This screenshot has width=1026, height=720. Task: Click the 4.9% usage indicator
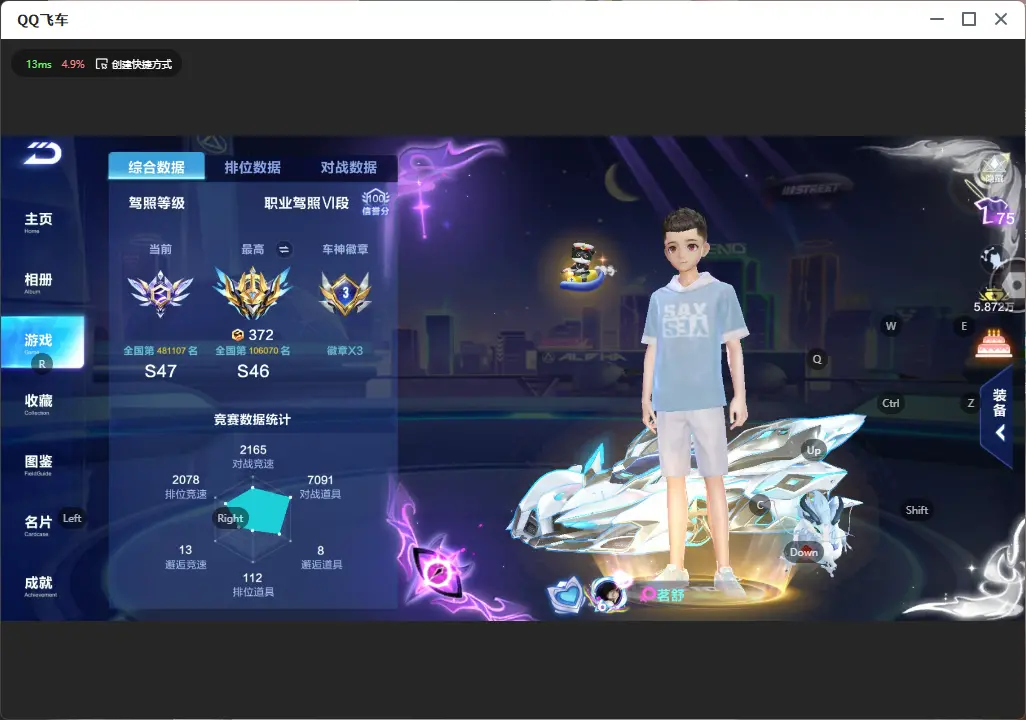click(73, 64)
